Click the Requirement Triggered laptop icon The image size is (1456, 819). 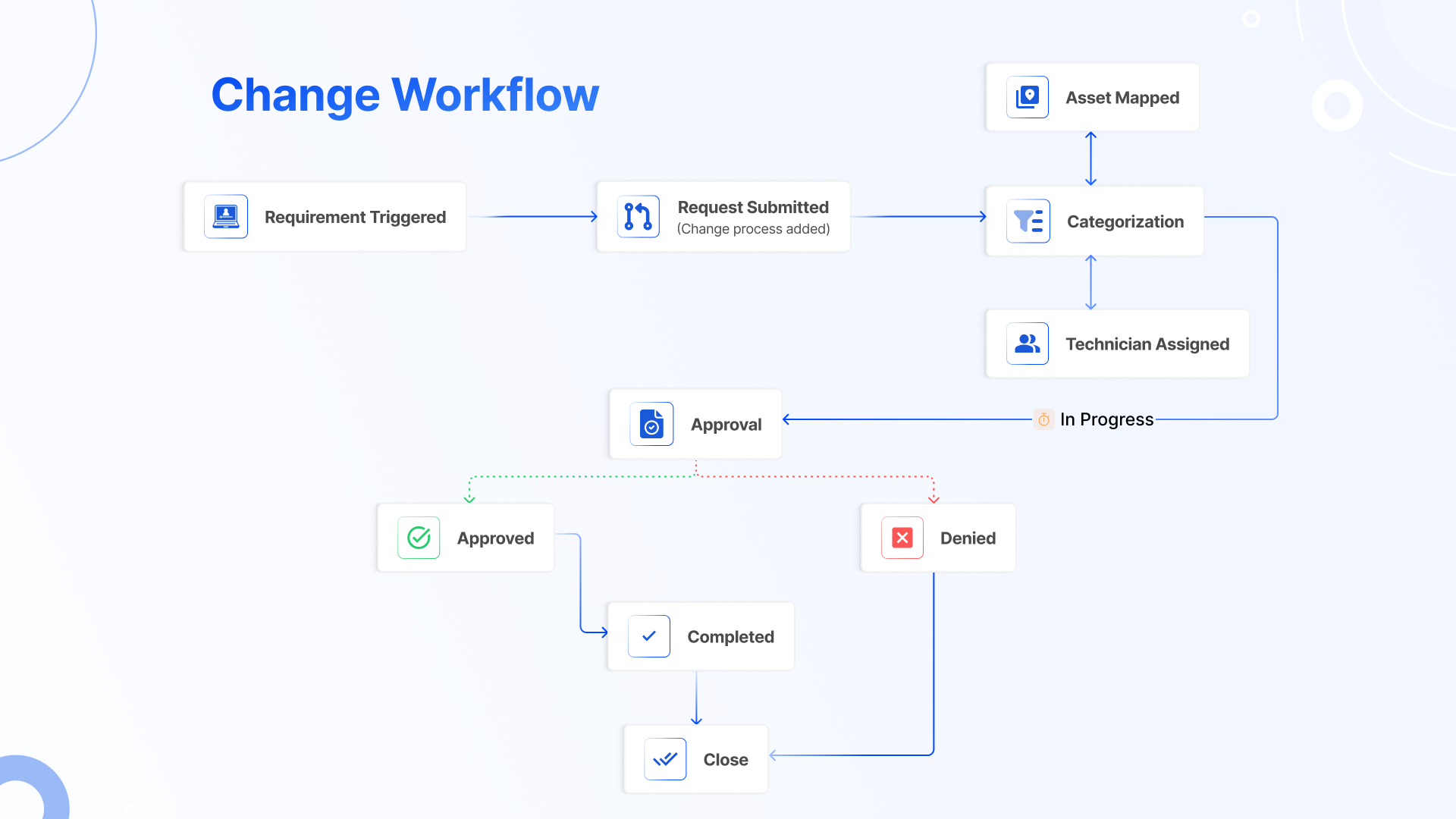pyautogui.click(x=226, y=217)
